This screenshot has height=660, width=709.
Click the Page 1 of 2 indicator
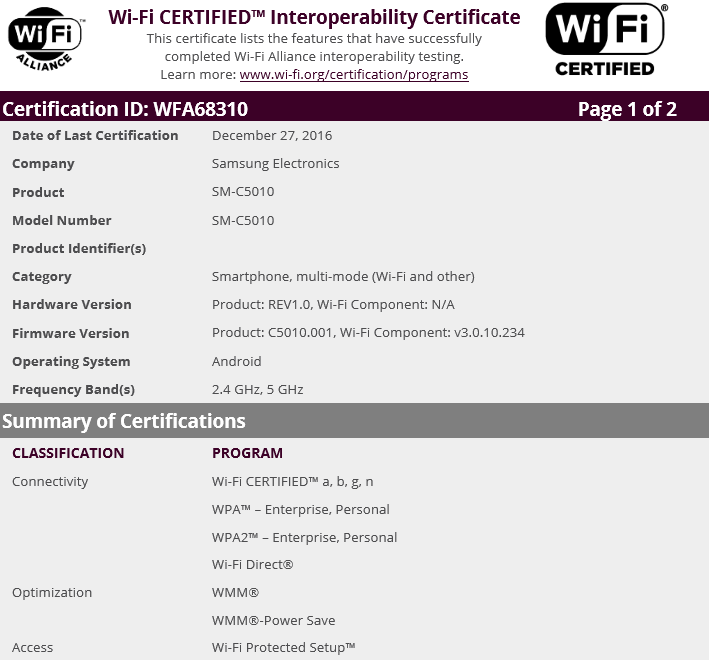point(627,109)
